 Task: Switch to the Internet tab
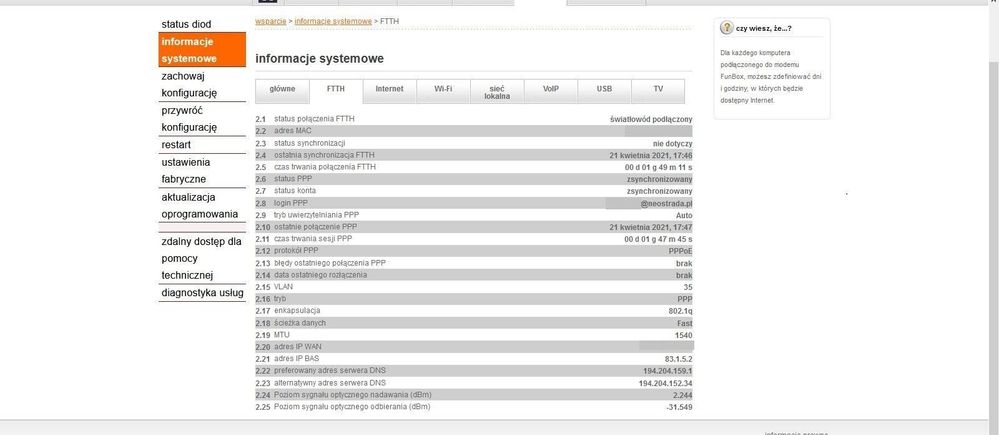[x=389, y=89]
